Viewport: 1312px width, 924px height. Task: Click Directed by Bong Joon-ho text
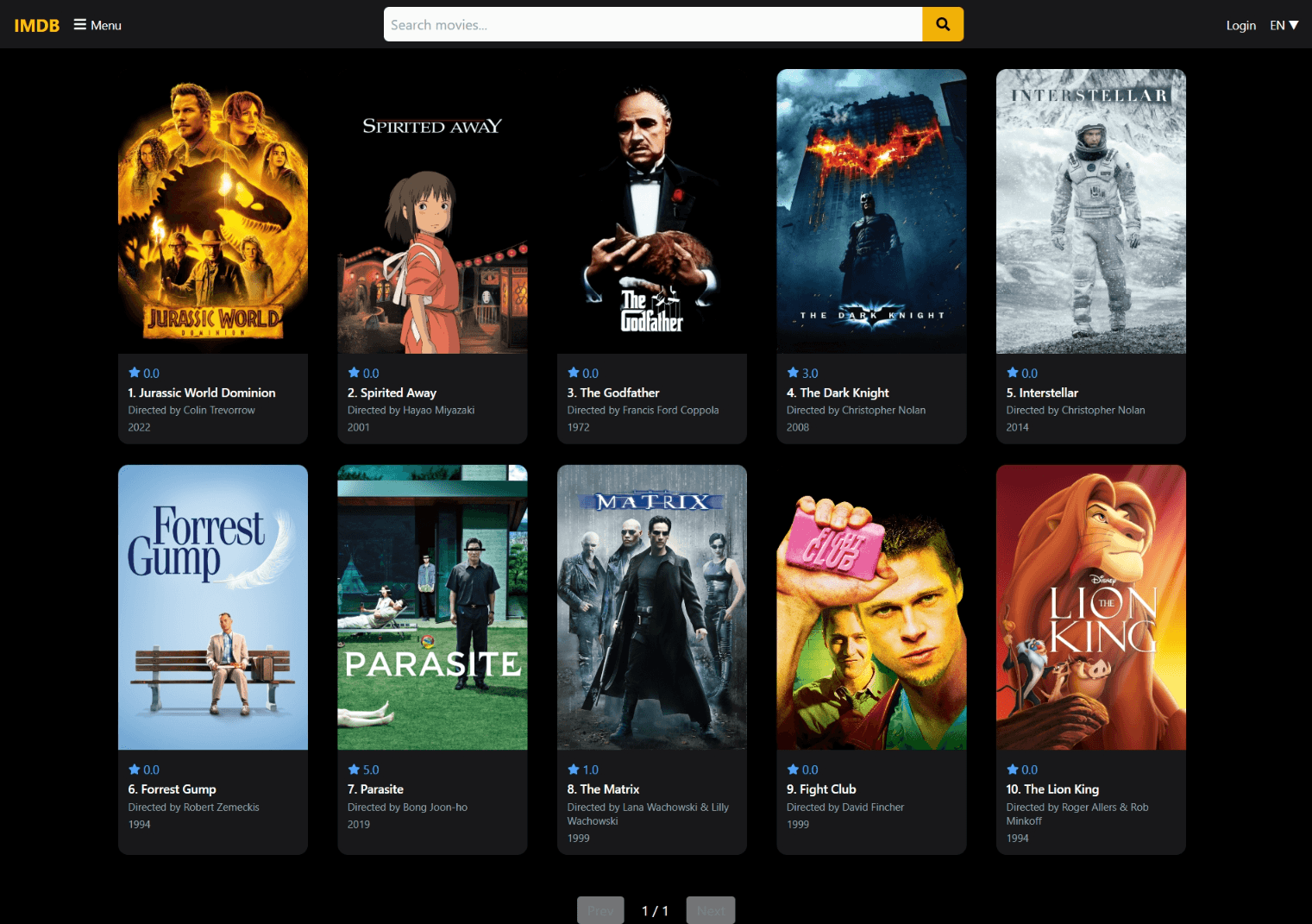407,808
